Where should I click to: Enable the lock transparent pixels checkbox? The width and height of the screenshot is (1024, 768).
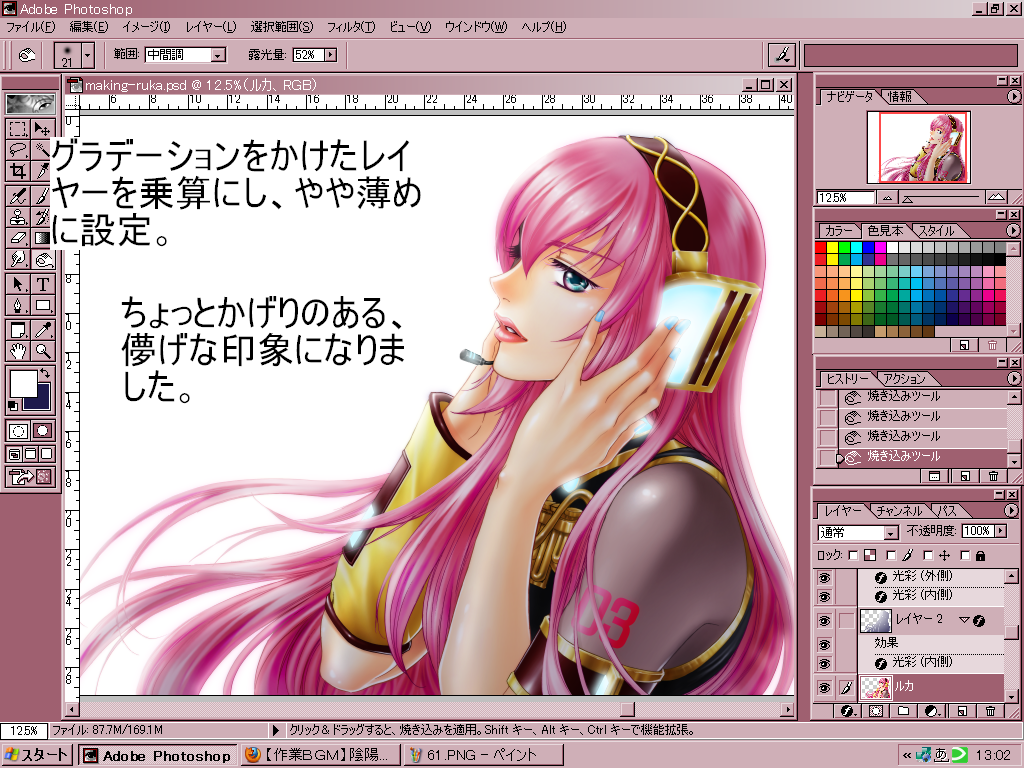pyautogui.click(x=853, y=555)
